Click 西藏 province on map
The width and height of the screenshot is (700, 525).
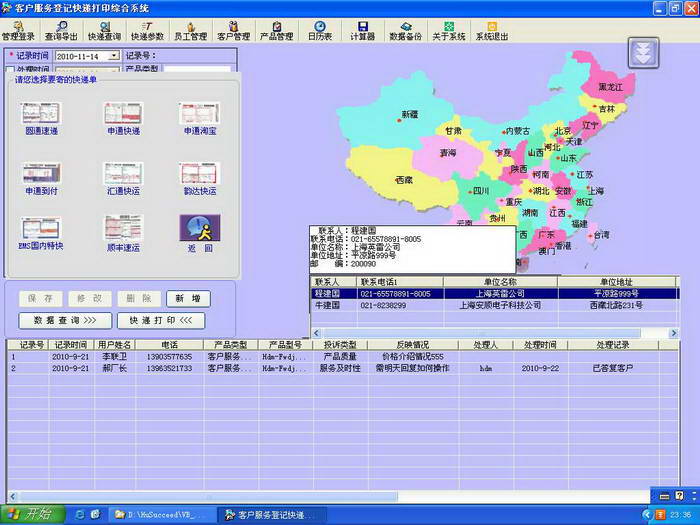coord(404,180)
